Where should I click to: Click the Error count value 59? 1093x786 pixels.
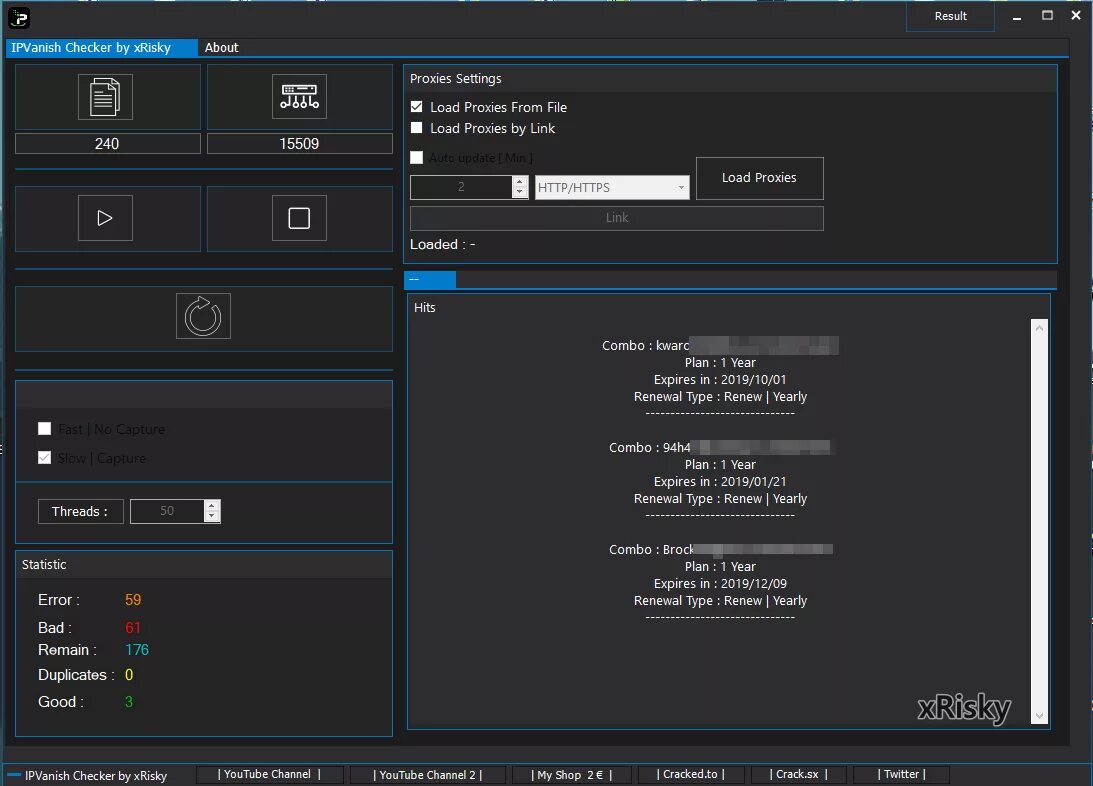(x=133, y=600)
